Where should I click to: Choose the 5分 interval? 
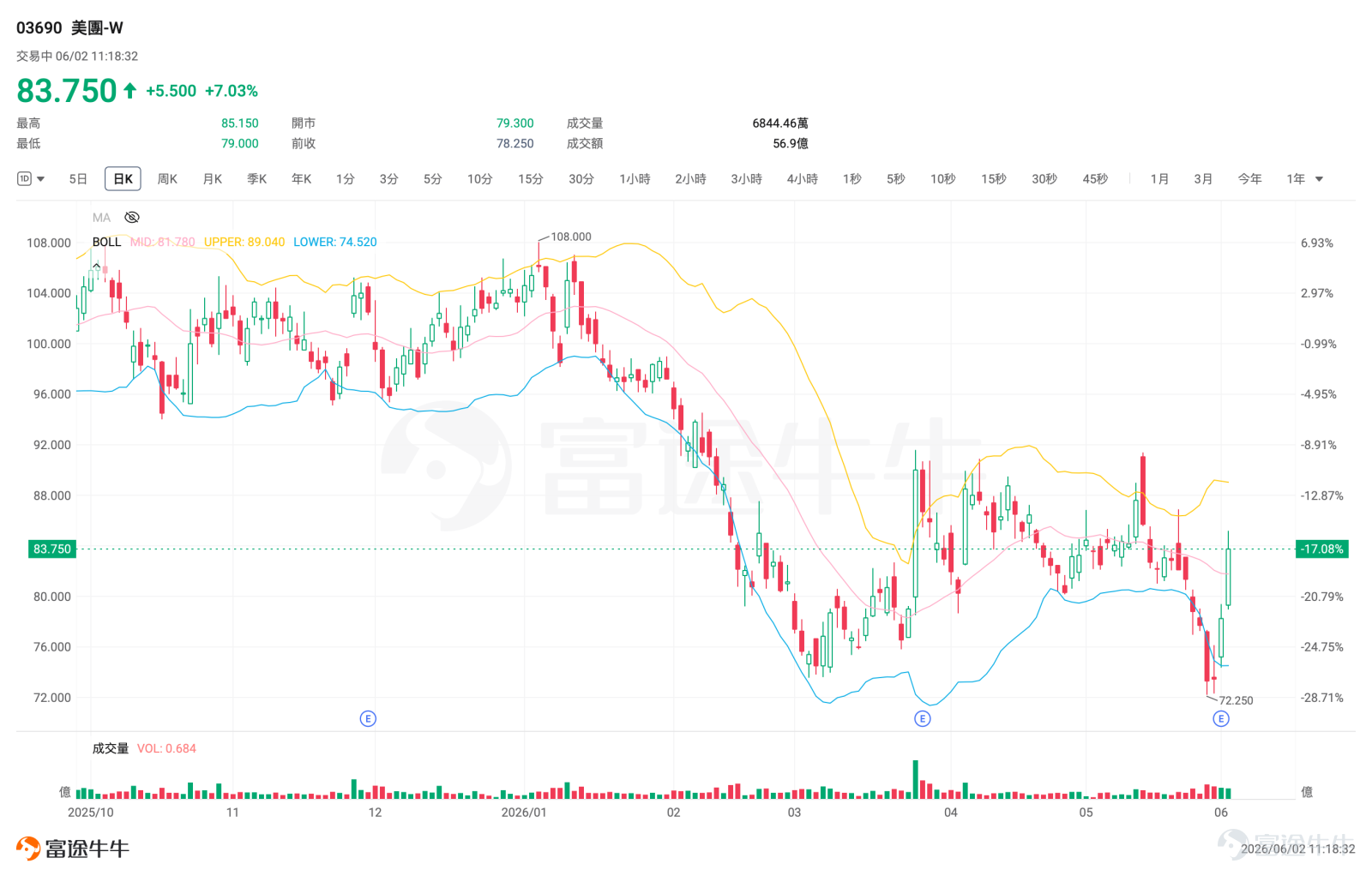[x=432, y=179]
